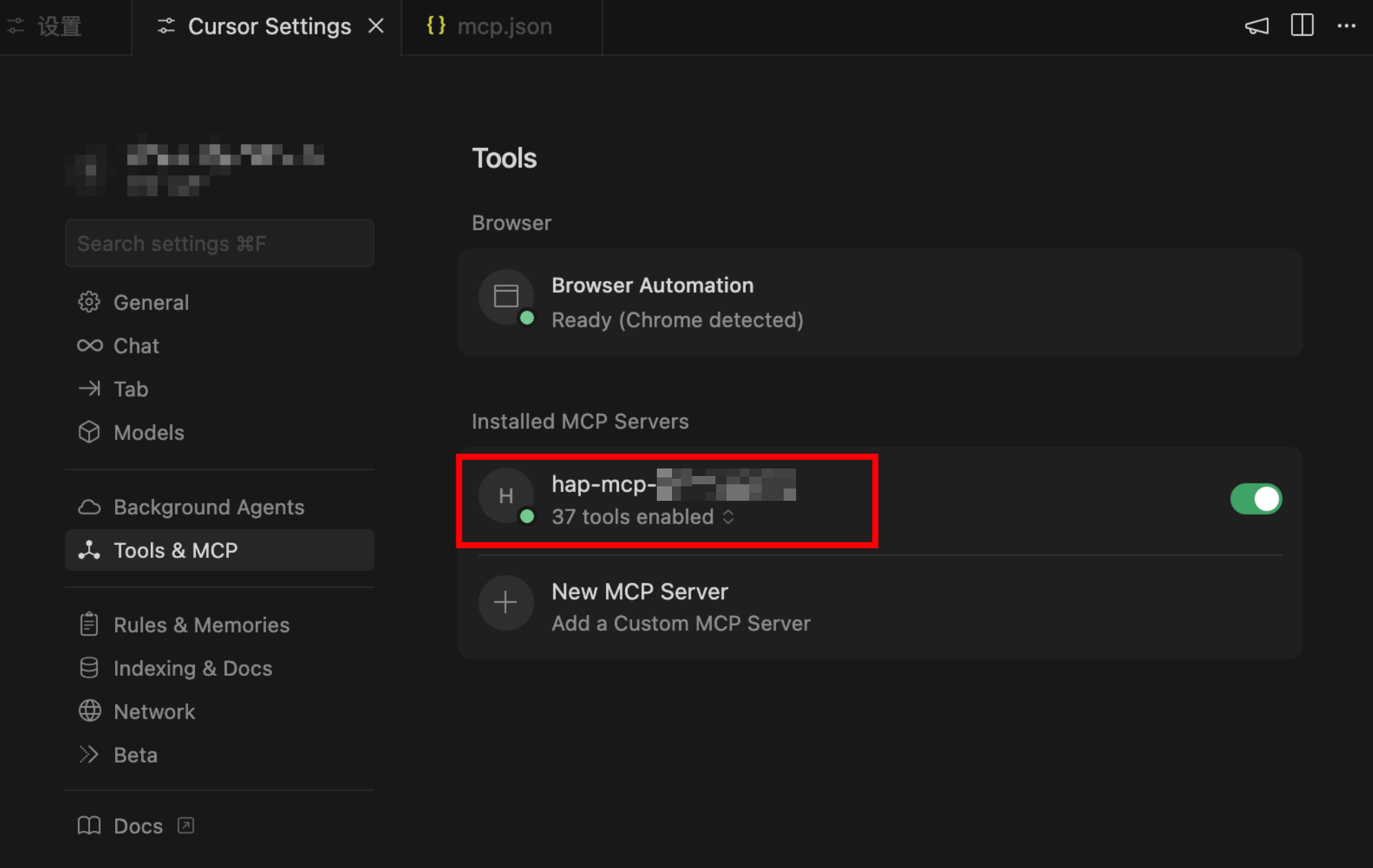Click Add a Custom MCP Server

(680, 623)
